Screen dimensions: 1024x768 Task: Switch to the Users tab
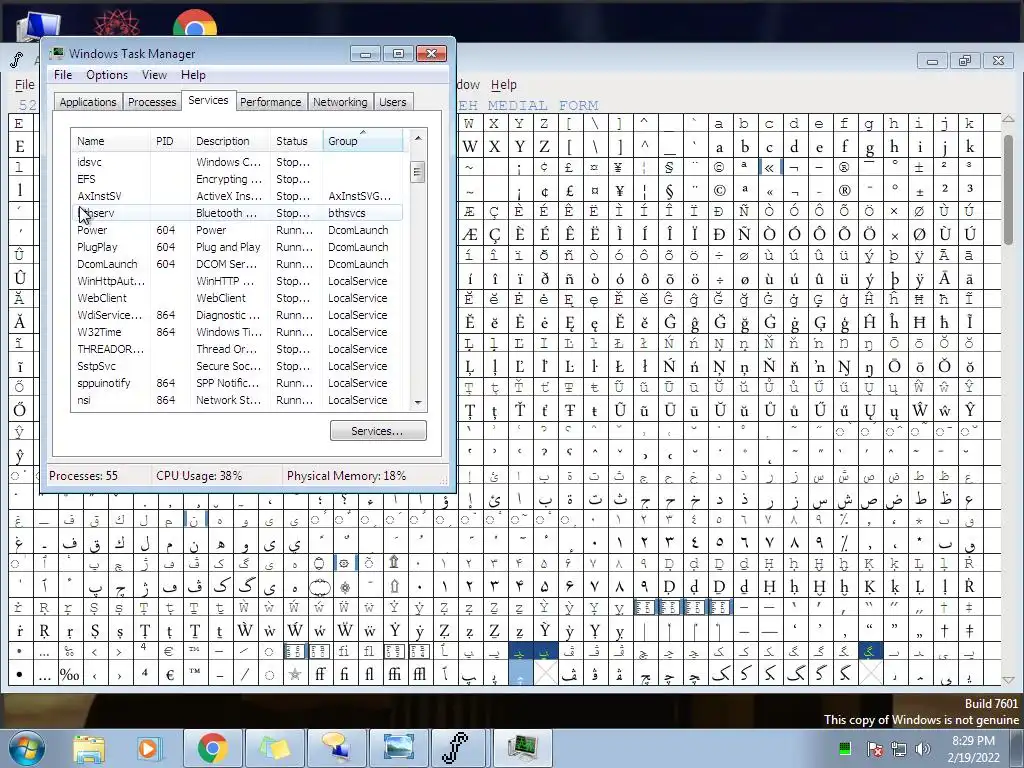click(392, 102)
